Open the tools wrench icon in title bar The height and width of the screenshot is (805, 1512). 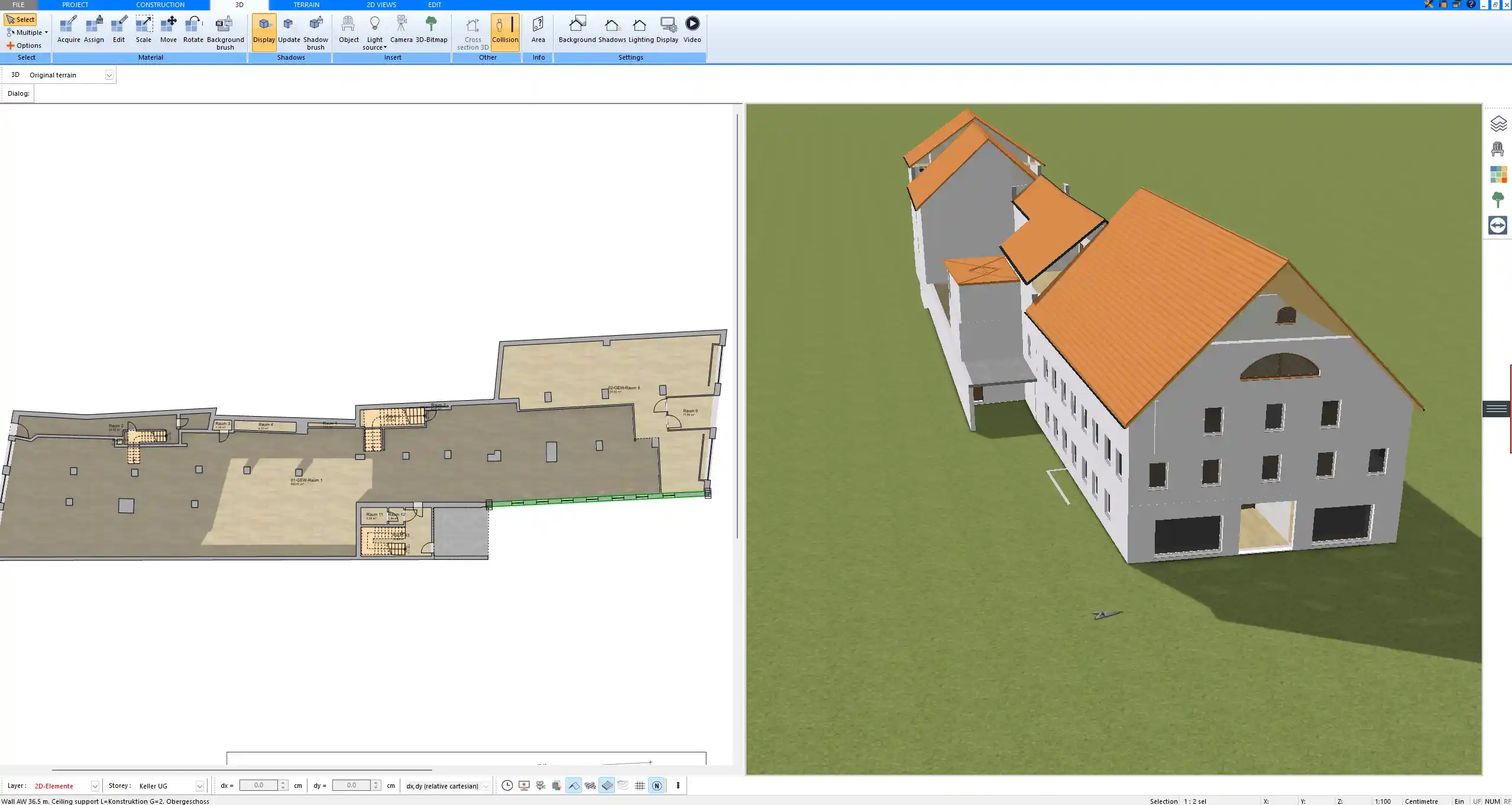1429,5
